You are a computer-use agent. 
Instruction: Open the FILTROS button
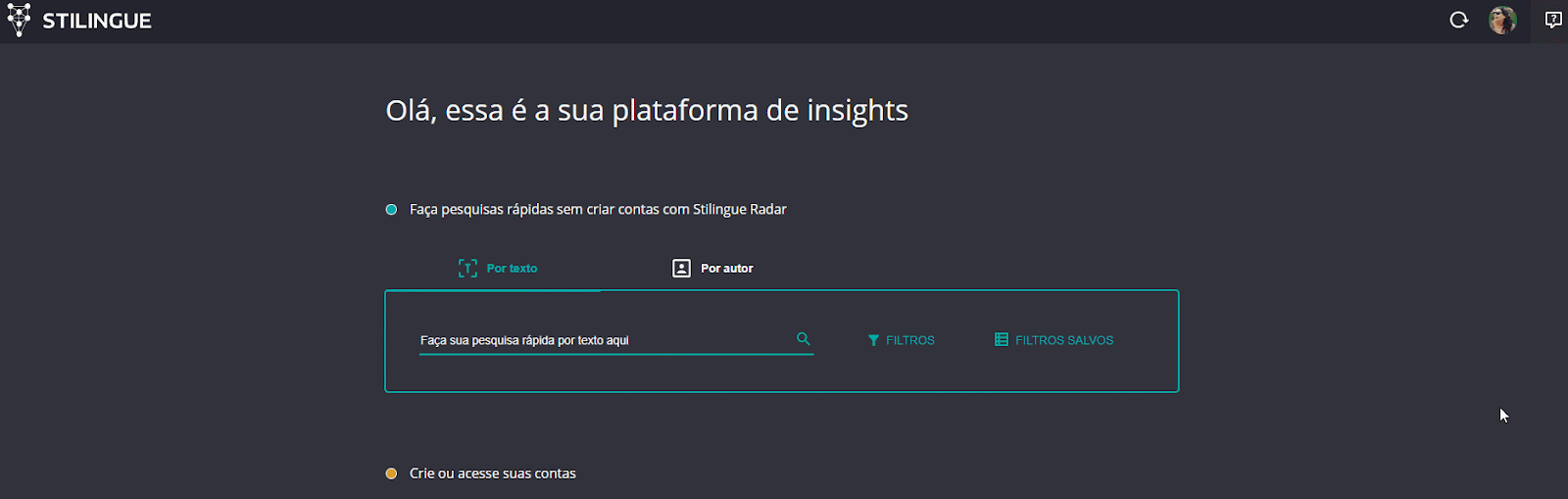click(x=909, y=340)
